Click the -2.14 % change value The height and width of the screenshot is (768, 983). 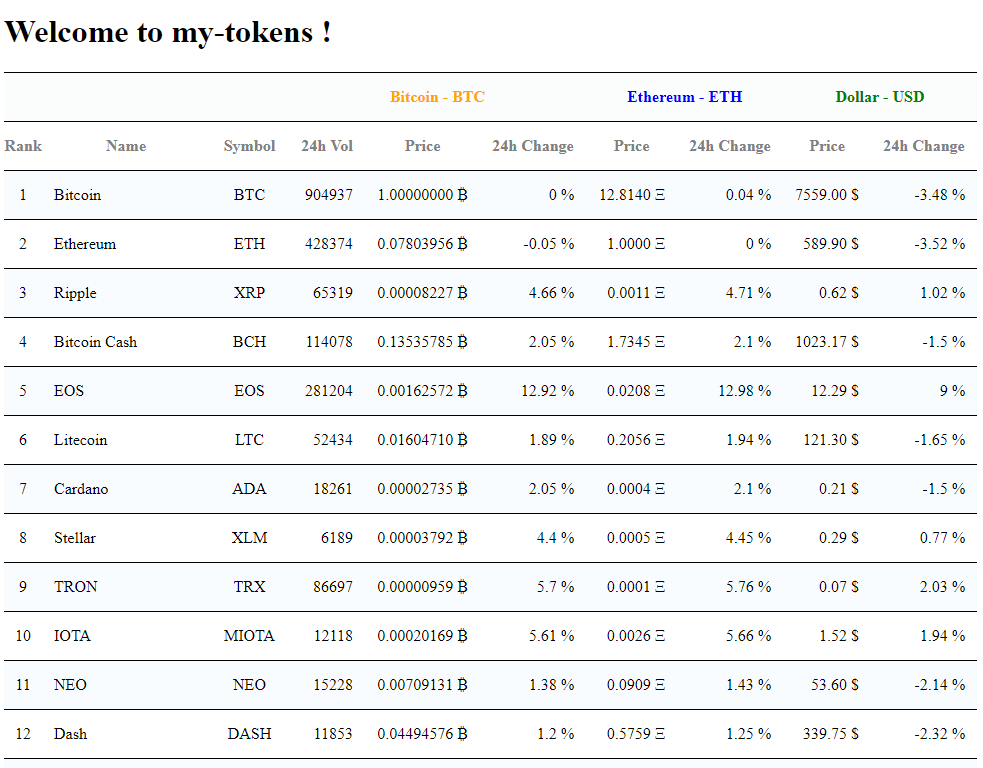coord(940,685)
